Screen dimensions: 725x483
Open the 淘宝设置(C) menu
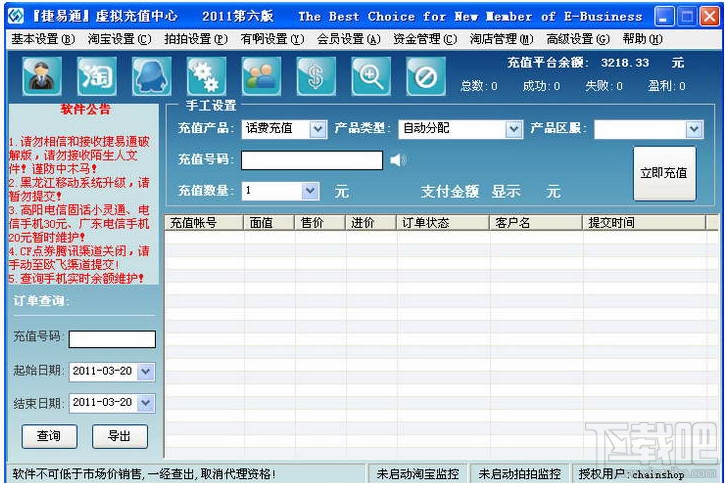119,39
